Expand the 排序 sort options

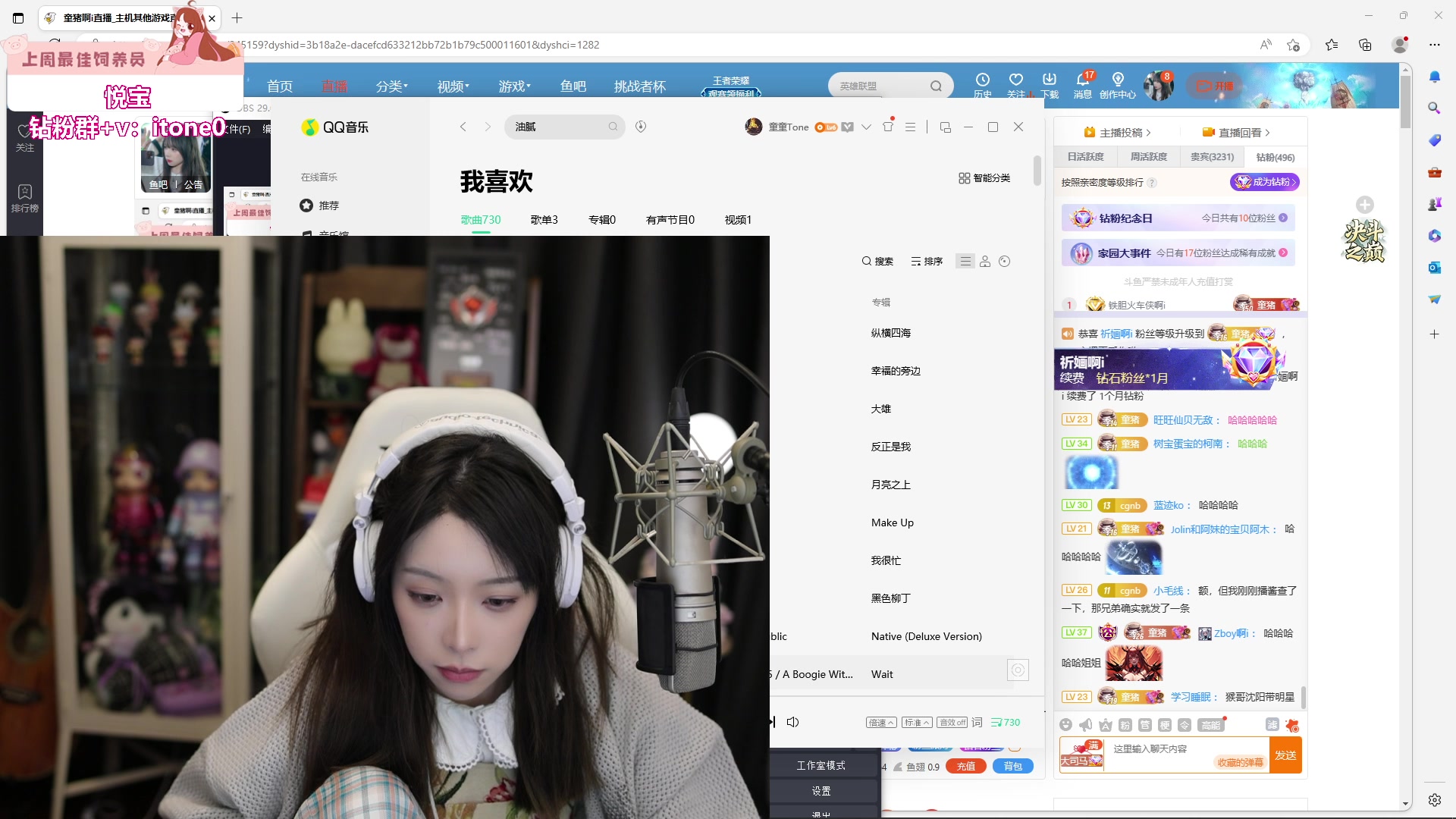click(926, 261)
